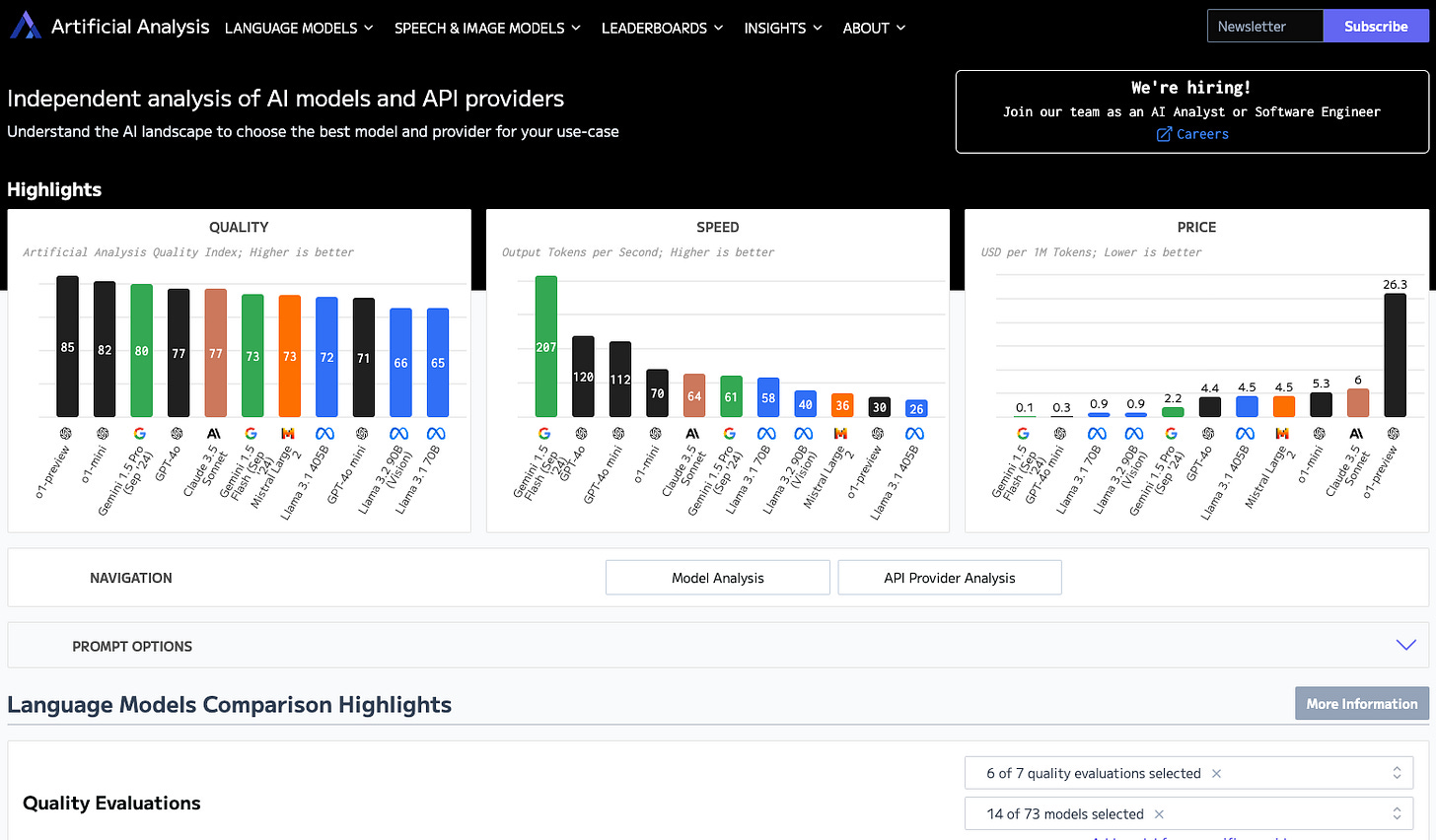Image resolution: width=1436 pixels, height=840 pixels.
Task: Click the QUALITY chart title
Action: coord(239,227)
